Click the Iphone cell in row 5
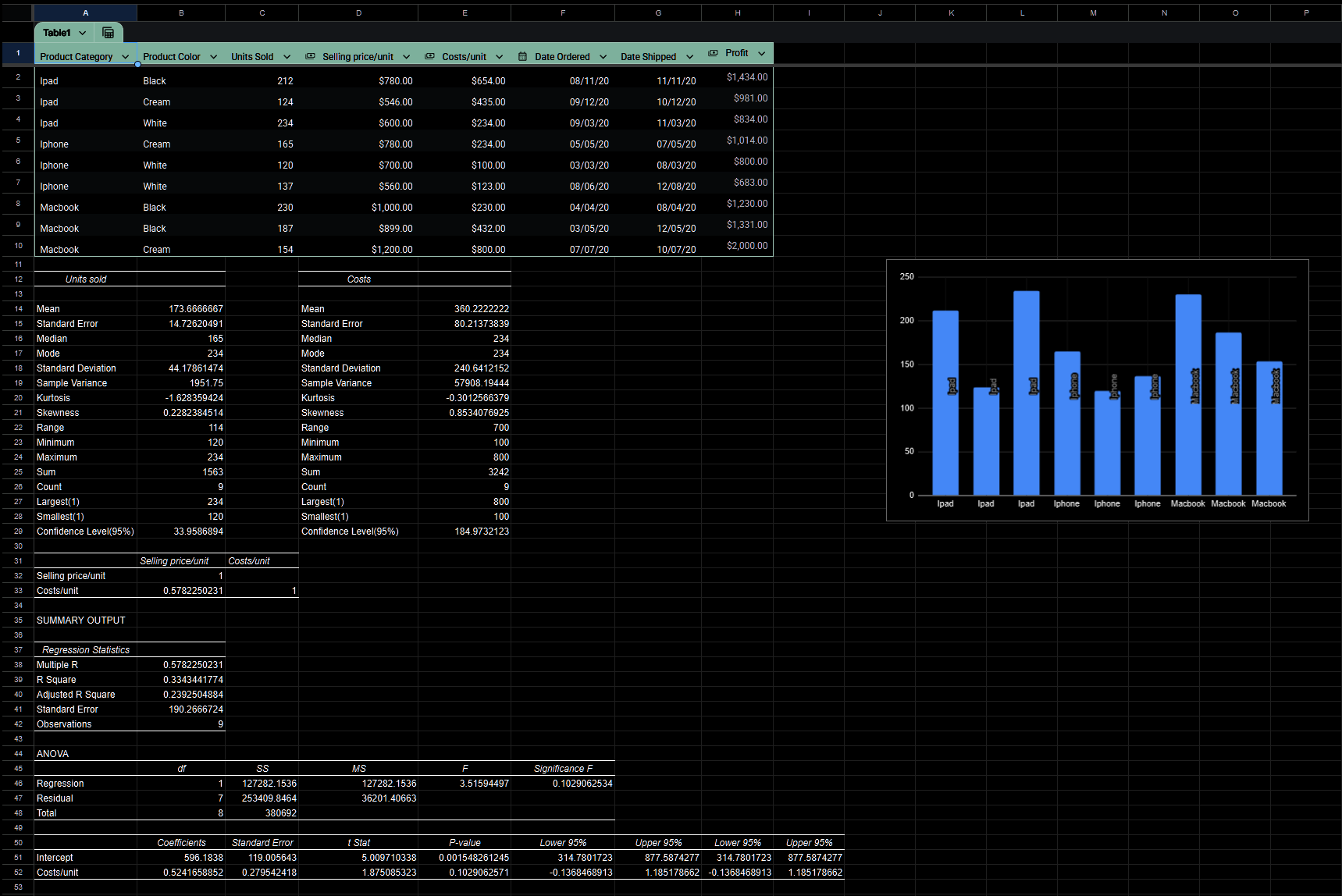The image size is (1342, 896). point(54,144)
